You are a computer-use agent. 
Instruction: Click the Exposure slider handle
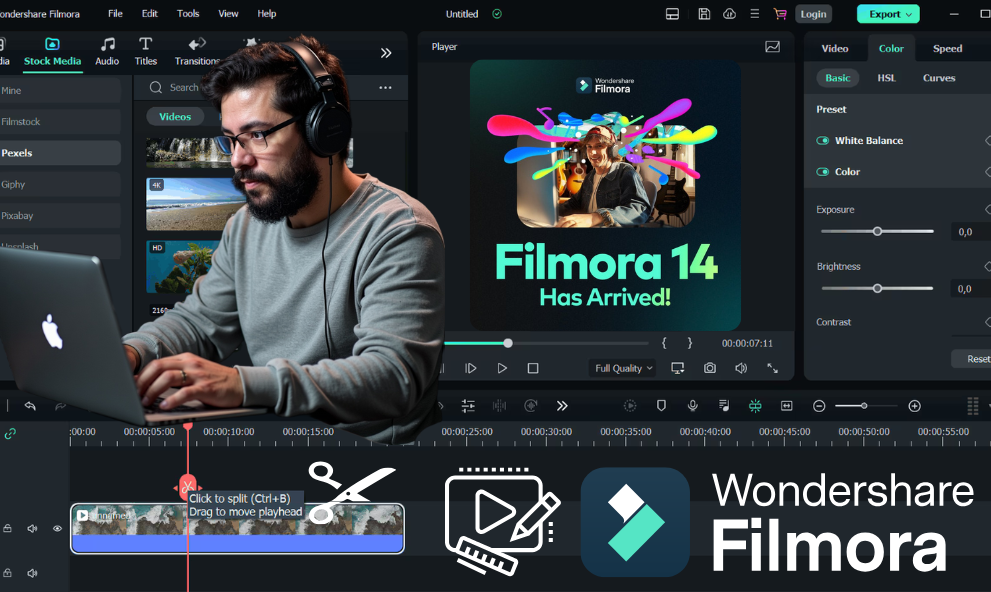pyautogui.click(x=877, y=231)
